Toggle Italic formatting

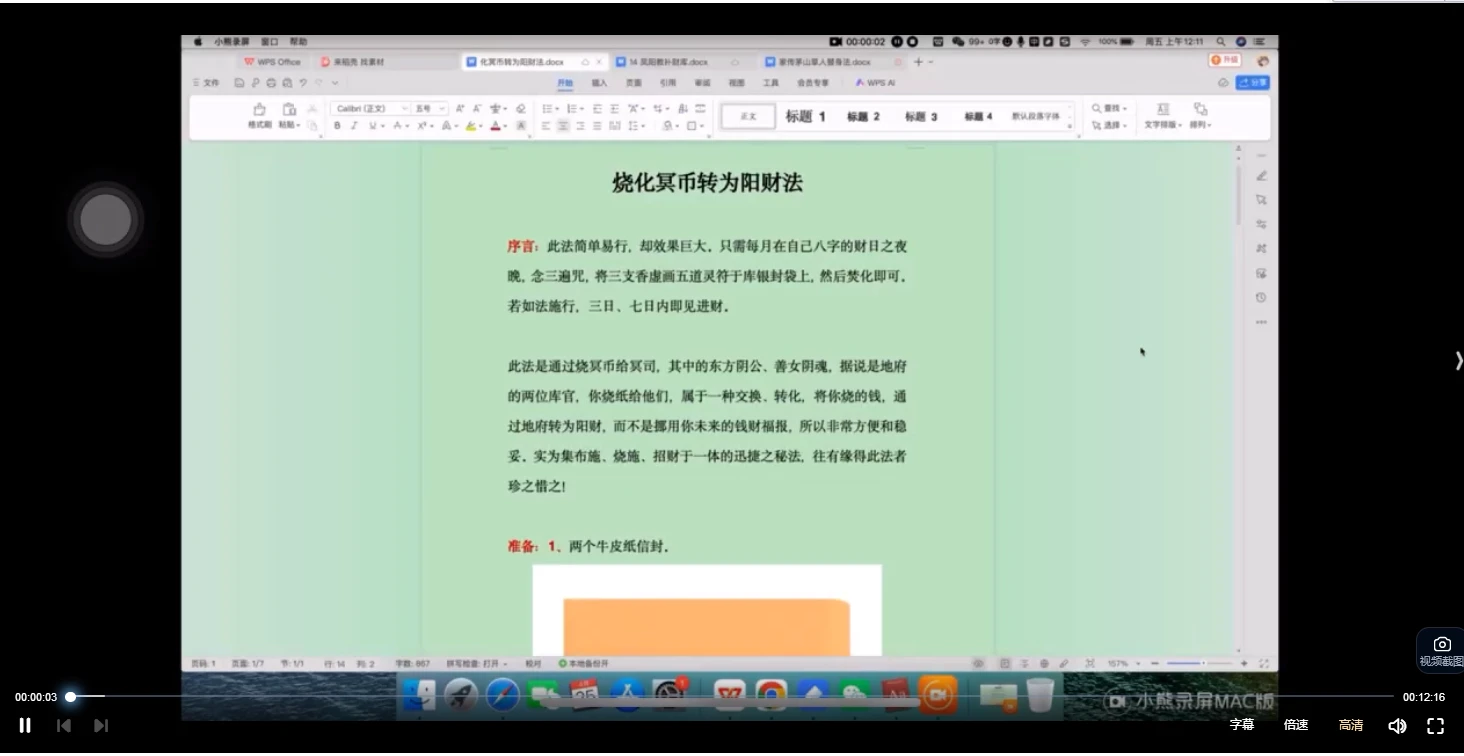point(354,126)
